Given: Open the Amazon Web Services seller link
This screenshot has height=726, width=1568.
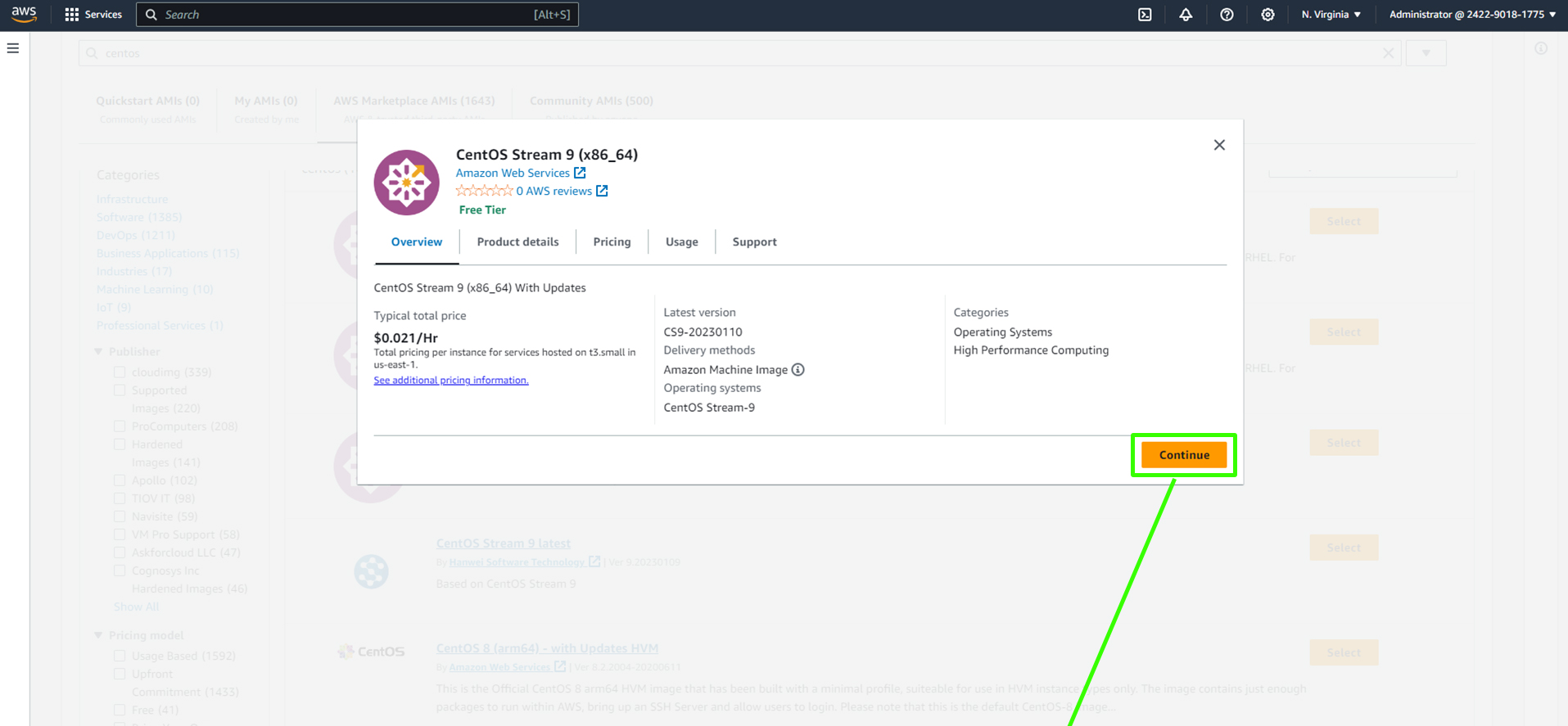Looking at the screenshot, I should point(513,173).
